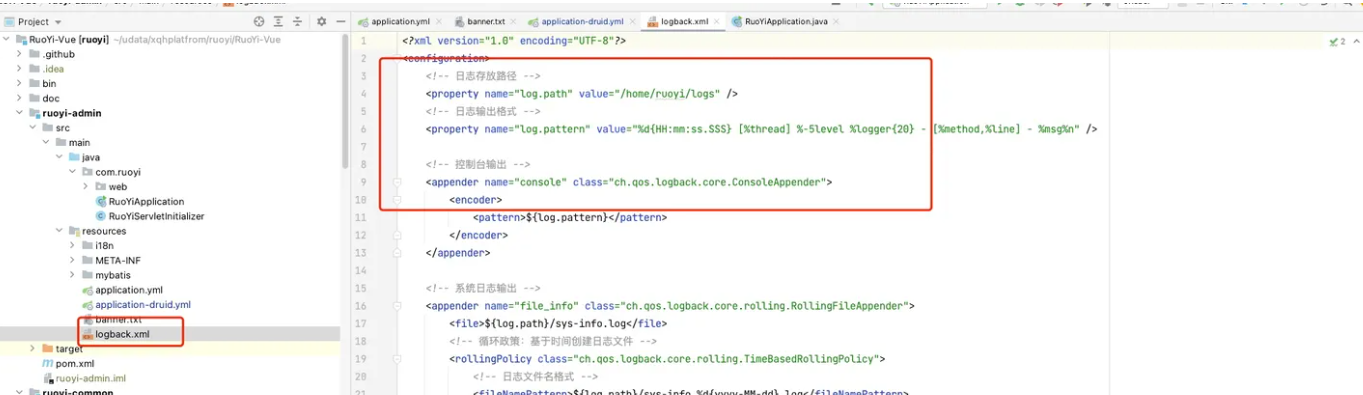Click line number 7 in the gutter
Image resolution: width=1363 pixels, height=395 pixels.
point(364,147)
